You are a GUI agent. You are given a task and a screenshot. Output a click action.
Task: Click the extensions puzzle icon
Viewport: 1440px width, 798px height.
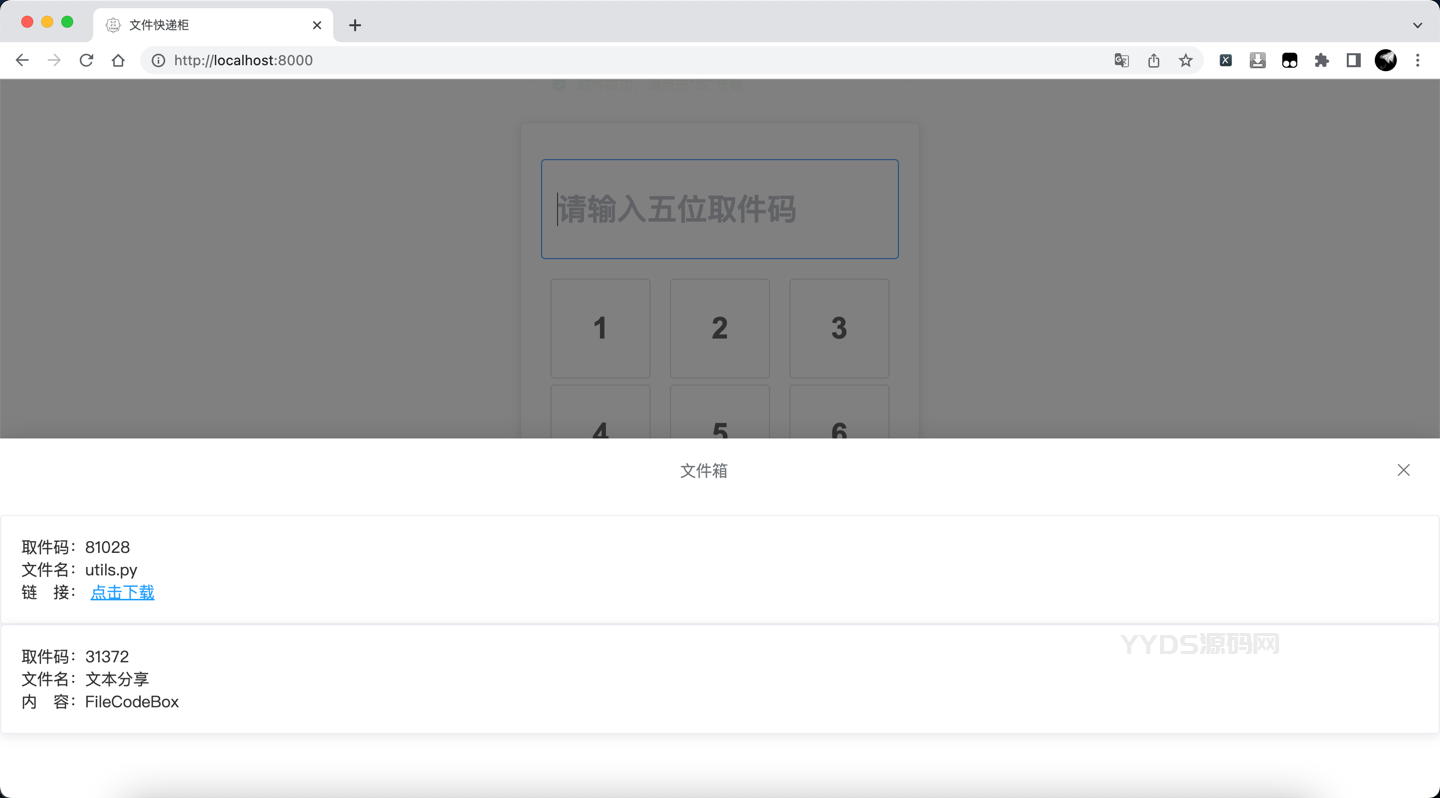coord(1321,60)
